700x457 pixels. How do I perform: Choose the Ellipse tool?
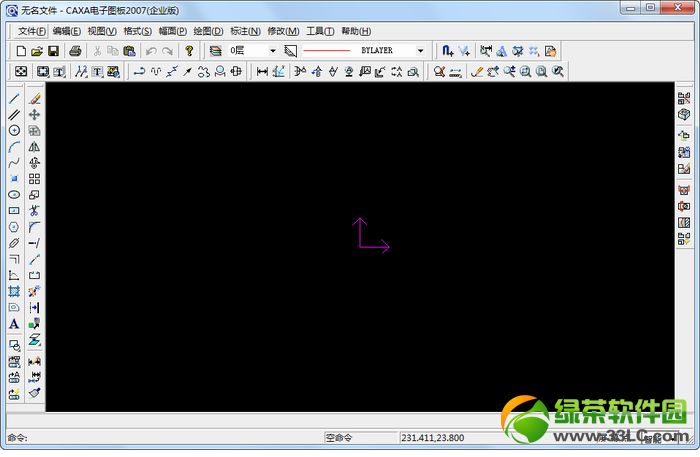[14, 195]
